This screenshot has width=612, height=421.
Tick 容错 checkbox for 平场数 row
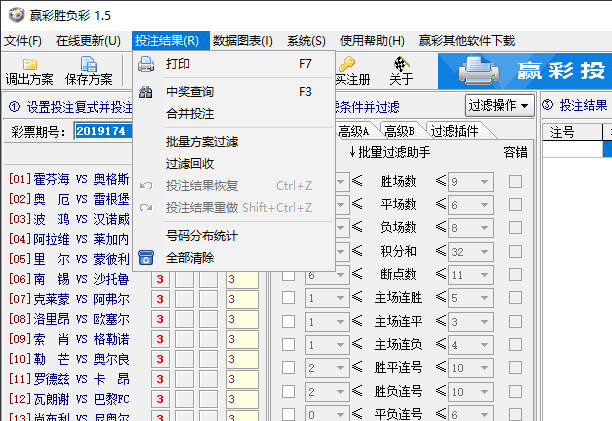[x=515, y=204]
